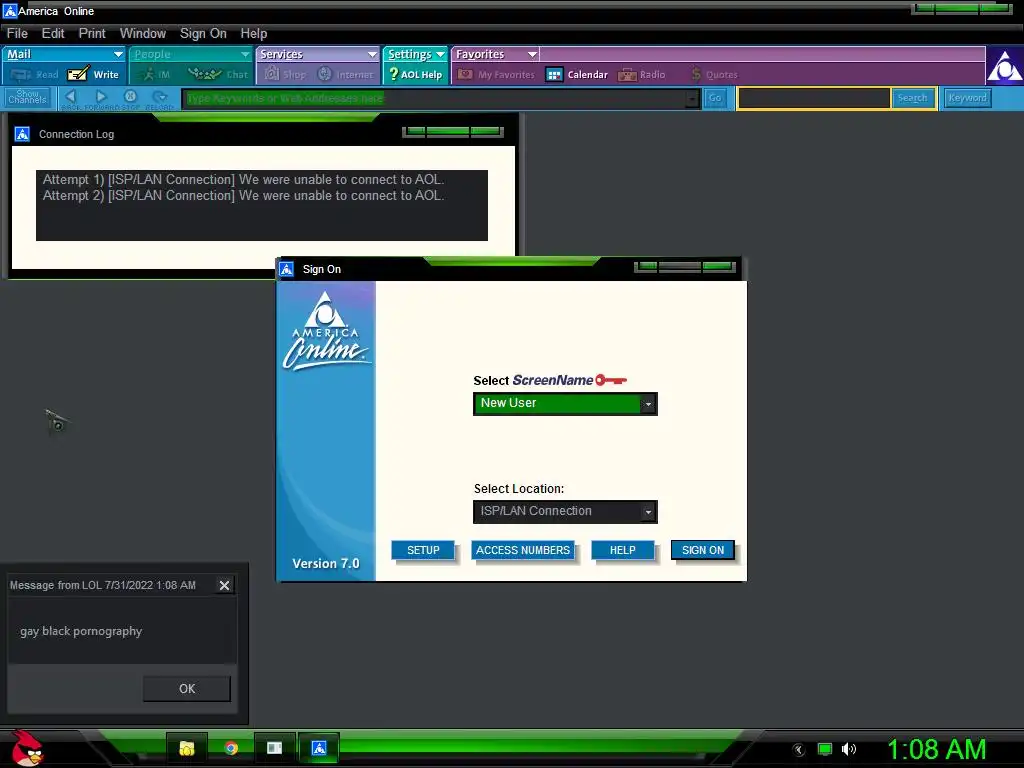
Task: Open the Calendar toolbar icon
Action: pos(577,74)
